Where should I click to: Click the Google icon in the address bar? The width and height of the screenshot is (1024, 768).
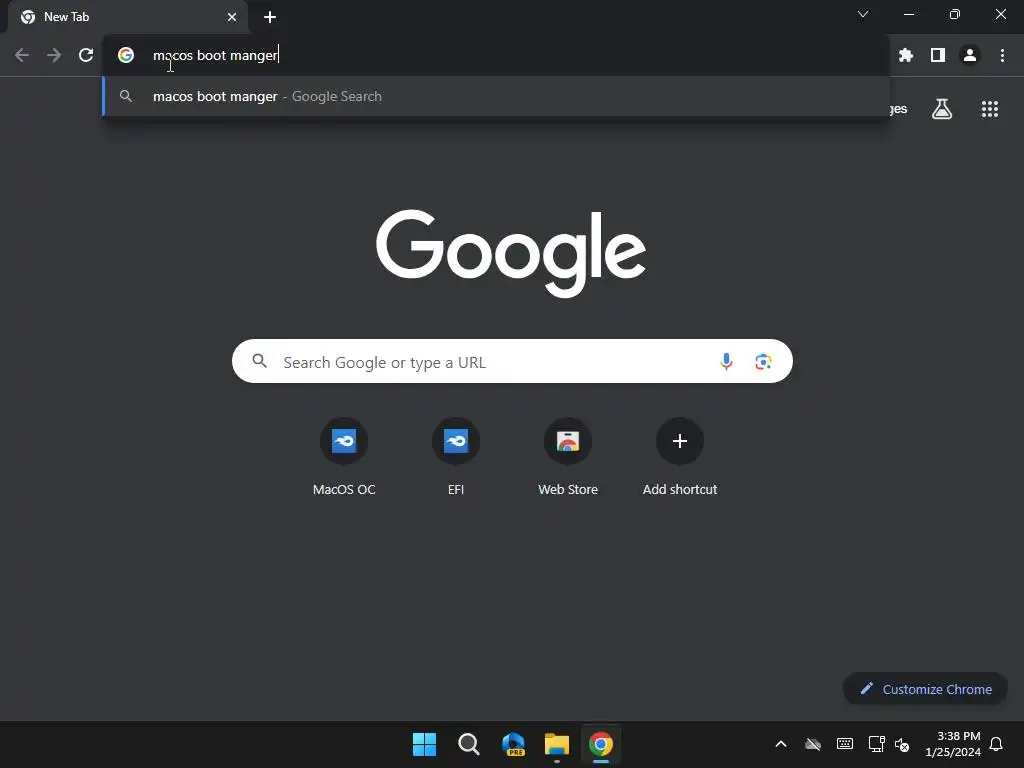click(126, 56)
